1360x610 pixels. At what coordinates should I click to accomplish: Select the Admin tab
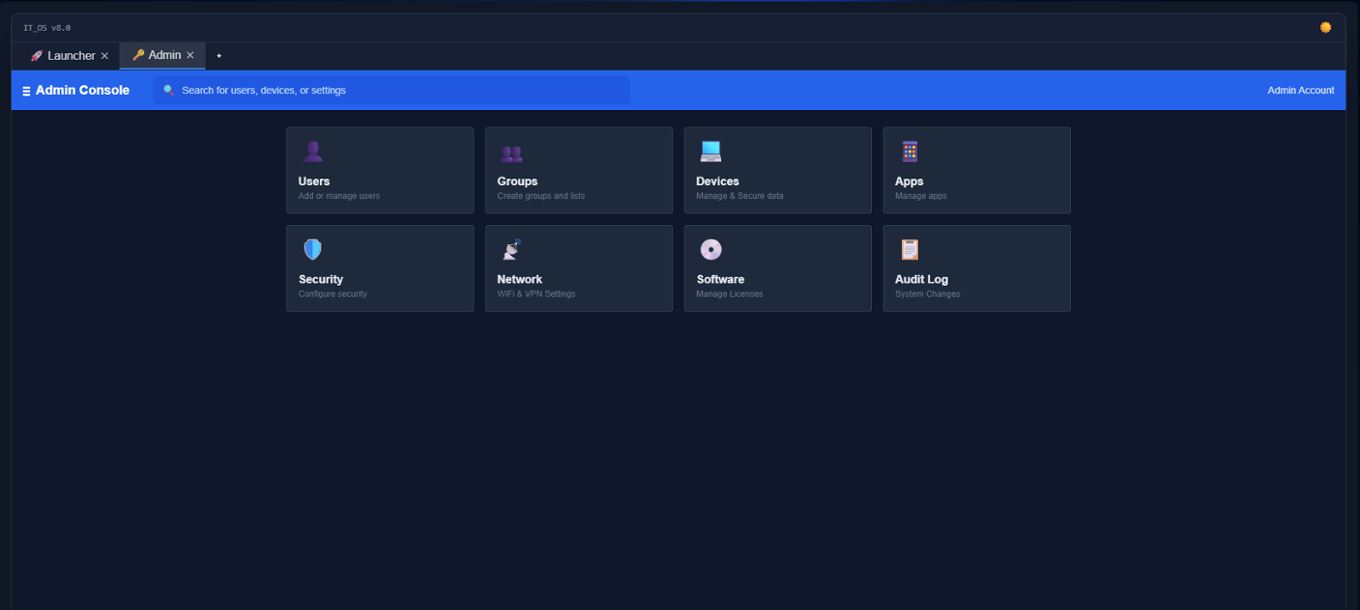(x=162, y=55)
